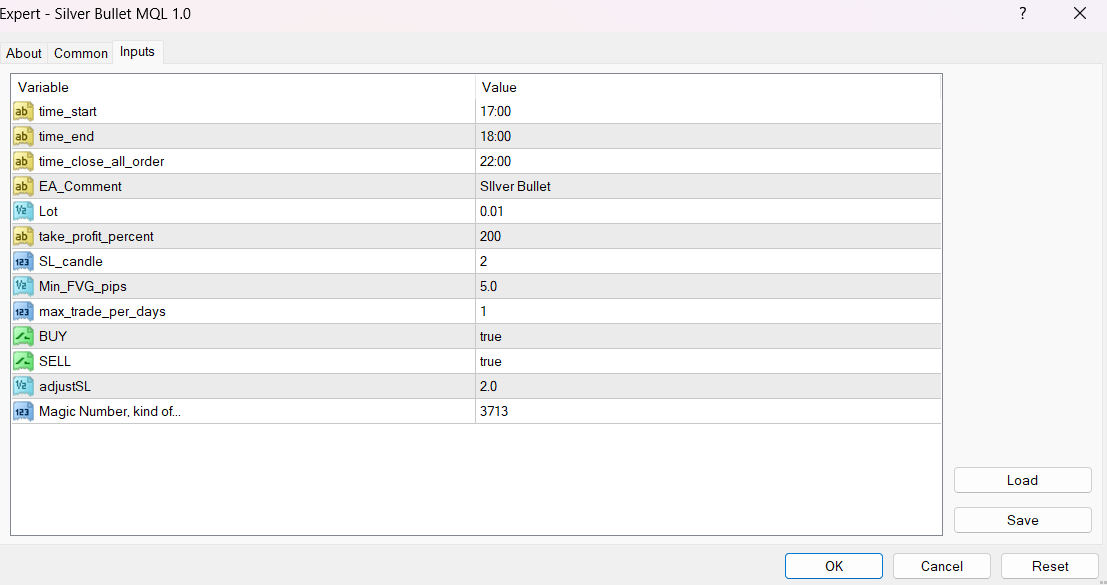Image resolution: width=1107 pixels, height=585 pixels.
Task: Click the Load button
Action: coord(1022,480)
